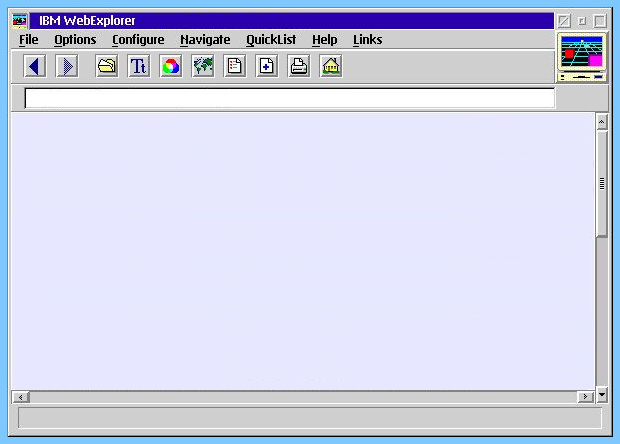Viewport: 620px width, 444px height.
Task: Click the window hide button with diagonal line
Action: (x=564, y=21)
